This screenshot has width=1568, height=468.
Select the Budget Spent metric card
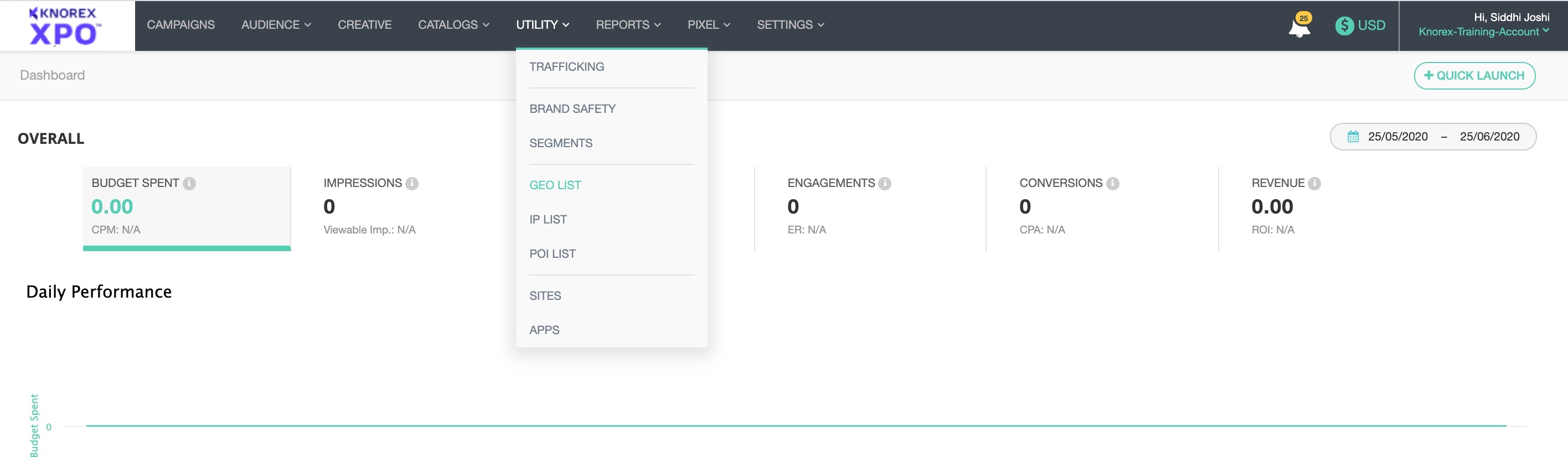coord(186,208)
